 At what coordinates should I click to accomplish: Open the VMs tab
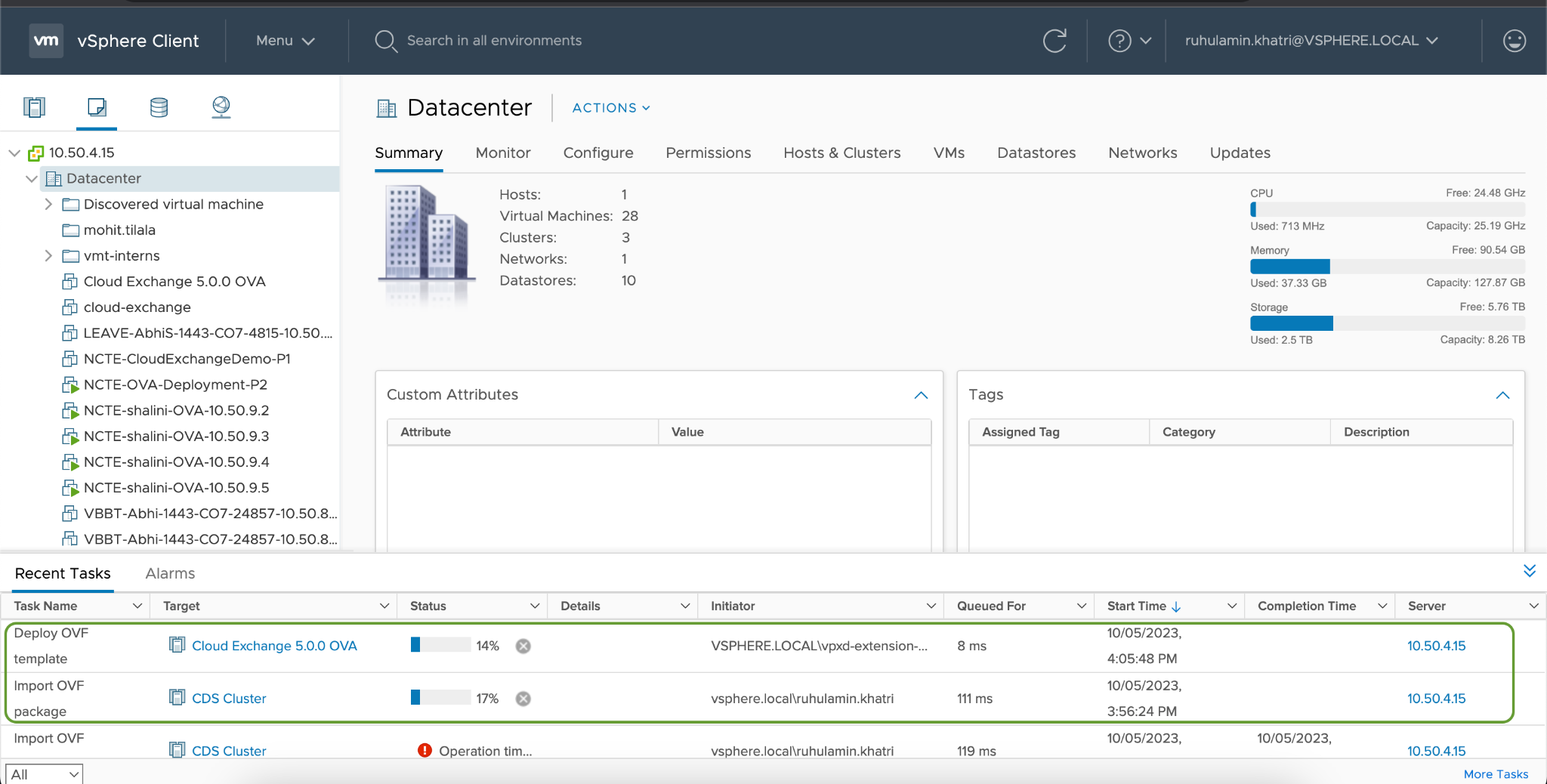pos(949,153)
